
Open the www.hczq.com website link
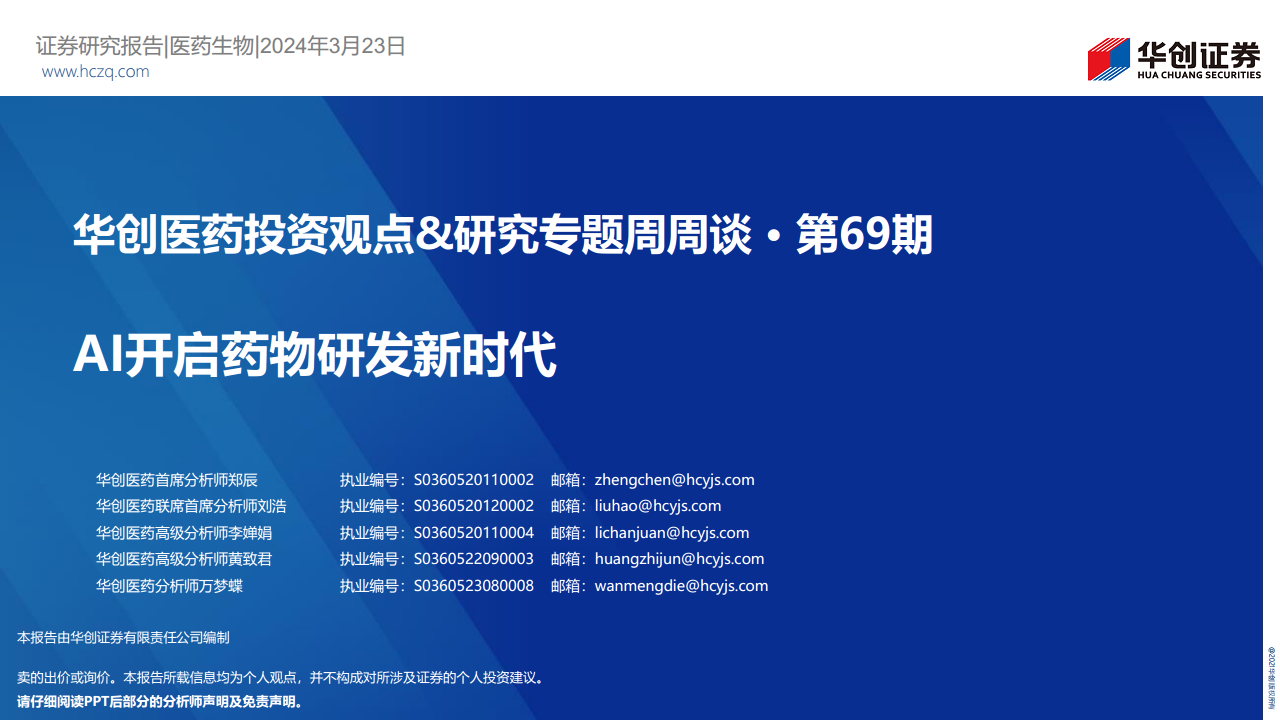click(x=96, y=72)
